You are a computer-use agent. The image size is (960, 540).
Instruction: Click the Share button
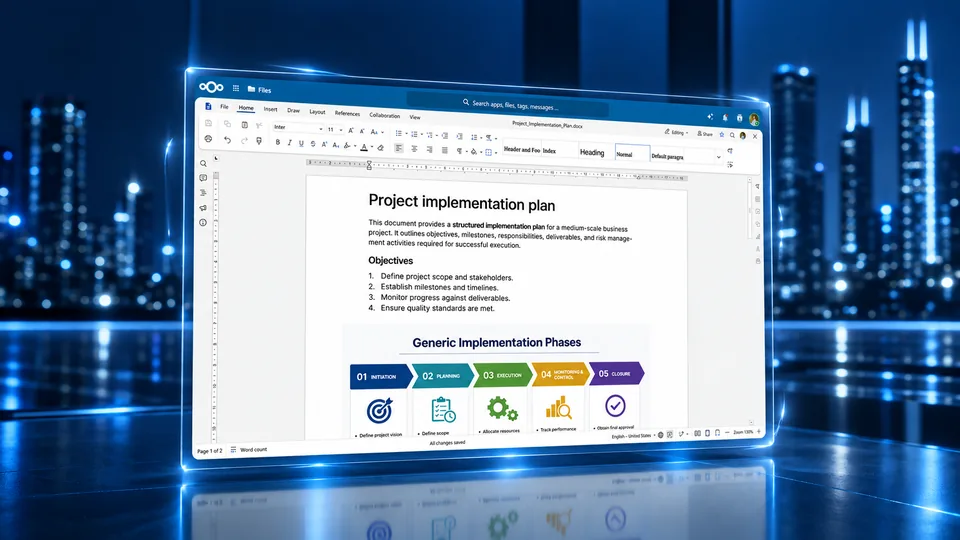click(x=705, y=133)
